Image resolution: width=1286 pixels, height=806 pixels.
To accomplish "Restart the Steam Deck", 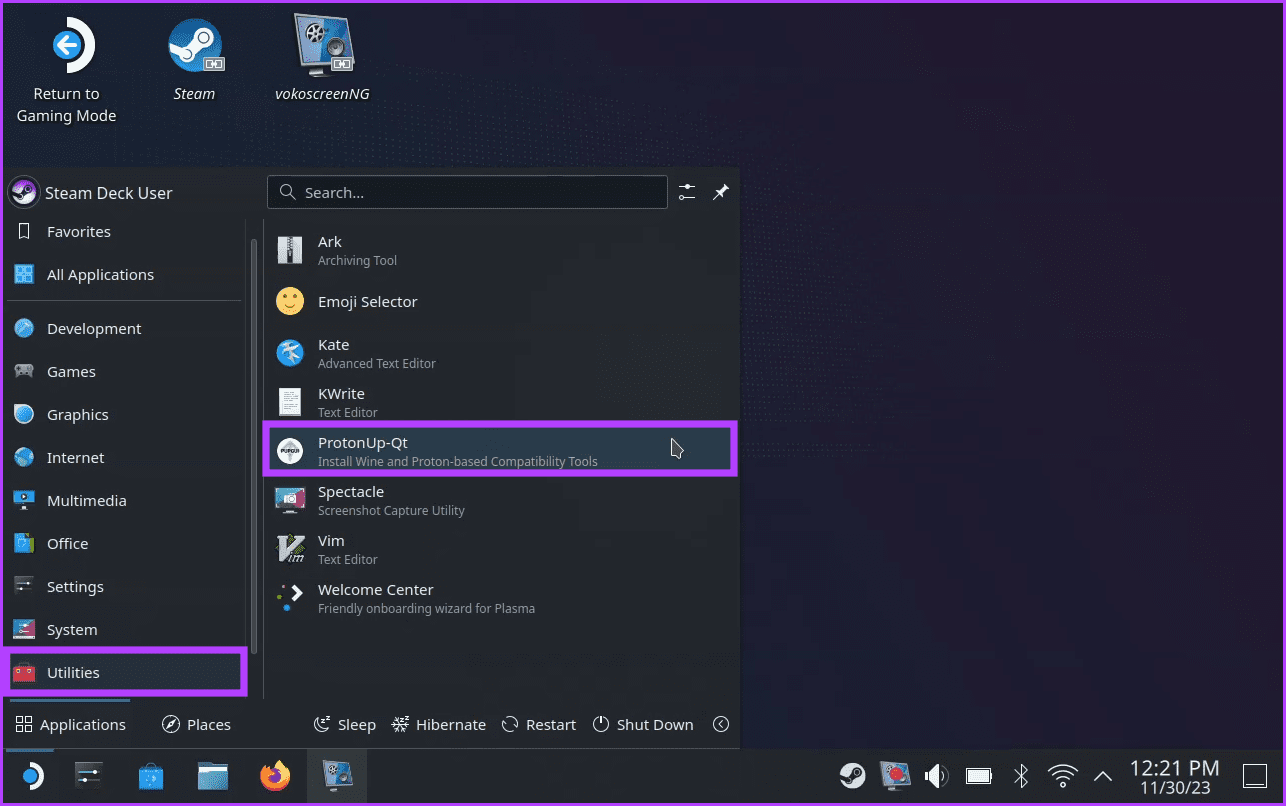I will coord(539,724).
